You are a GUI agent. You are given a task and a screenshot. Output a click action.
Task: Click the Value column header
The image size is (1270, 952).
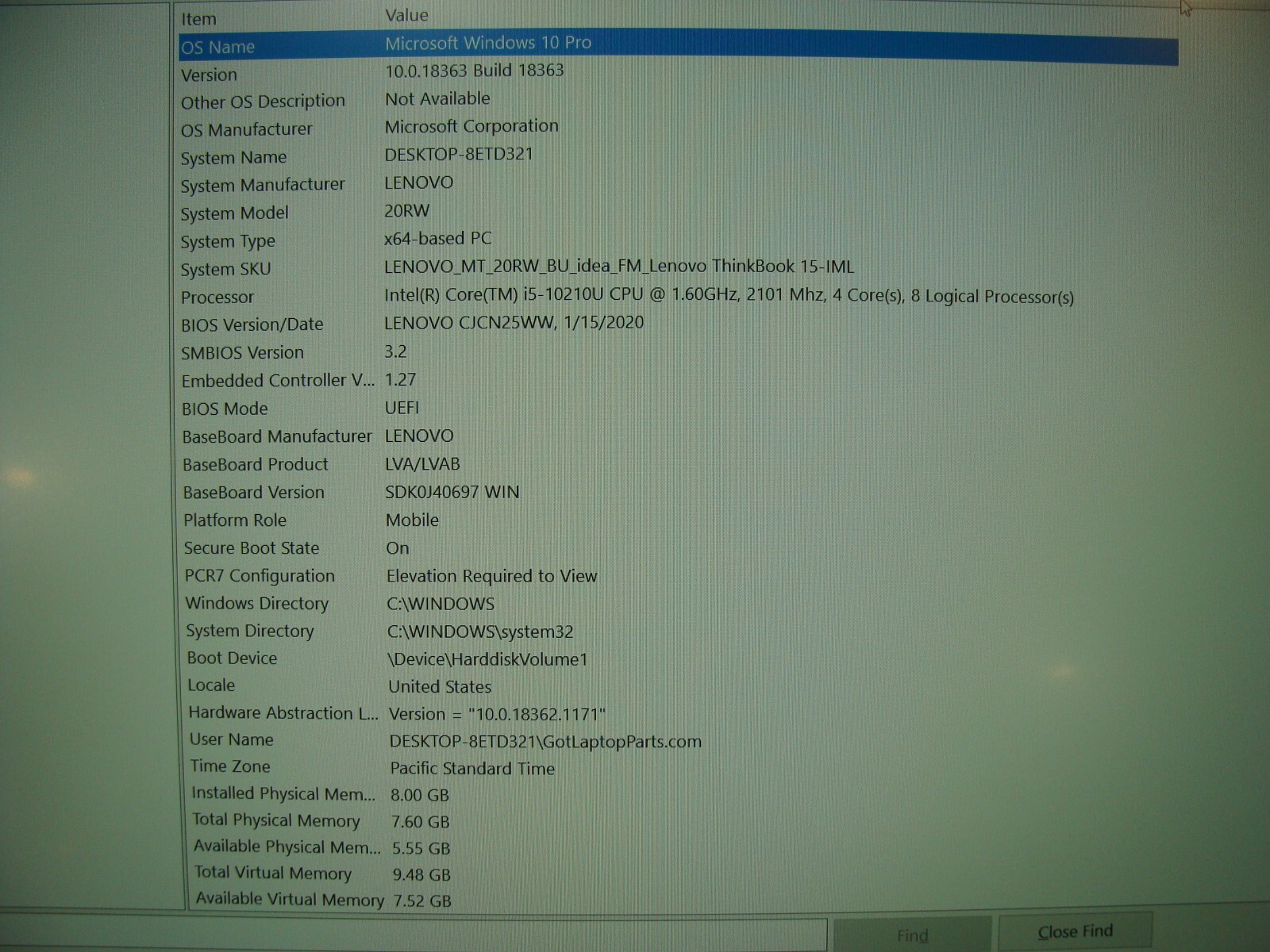(x=406, y=15)
